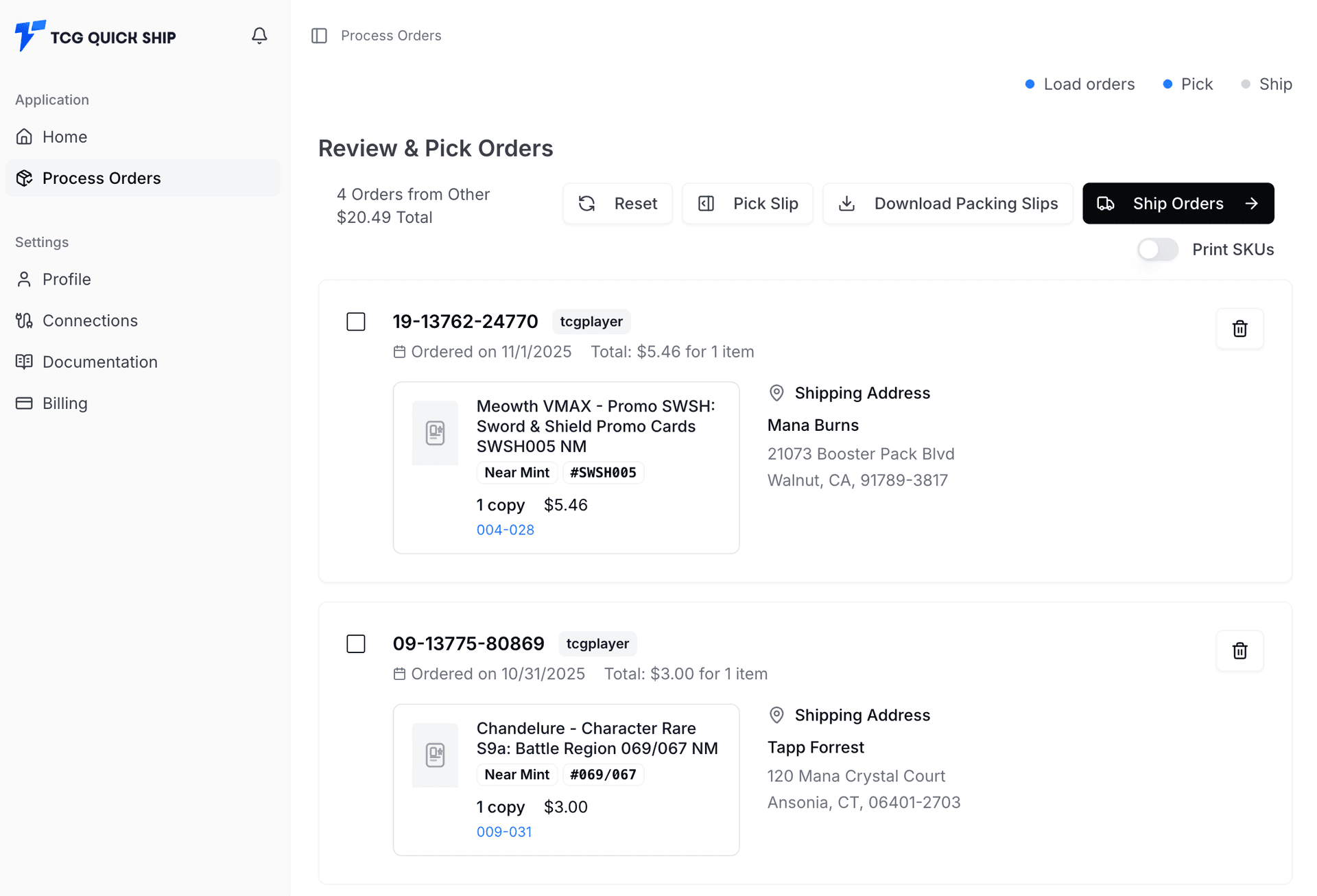
Task: Delete order 09-13775-80869 with trash icon
Action: pyautogui.click(x=1239, y=650)
